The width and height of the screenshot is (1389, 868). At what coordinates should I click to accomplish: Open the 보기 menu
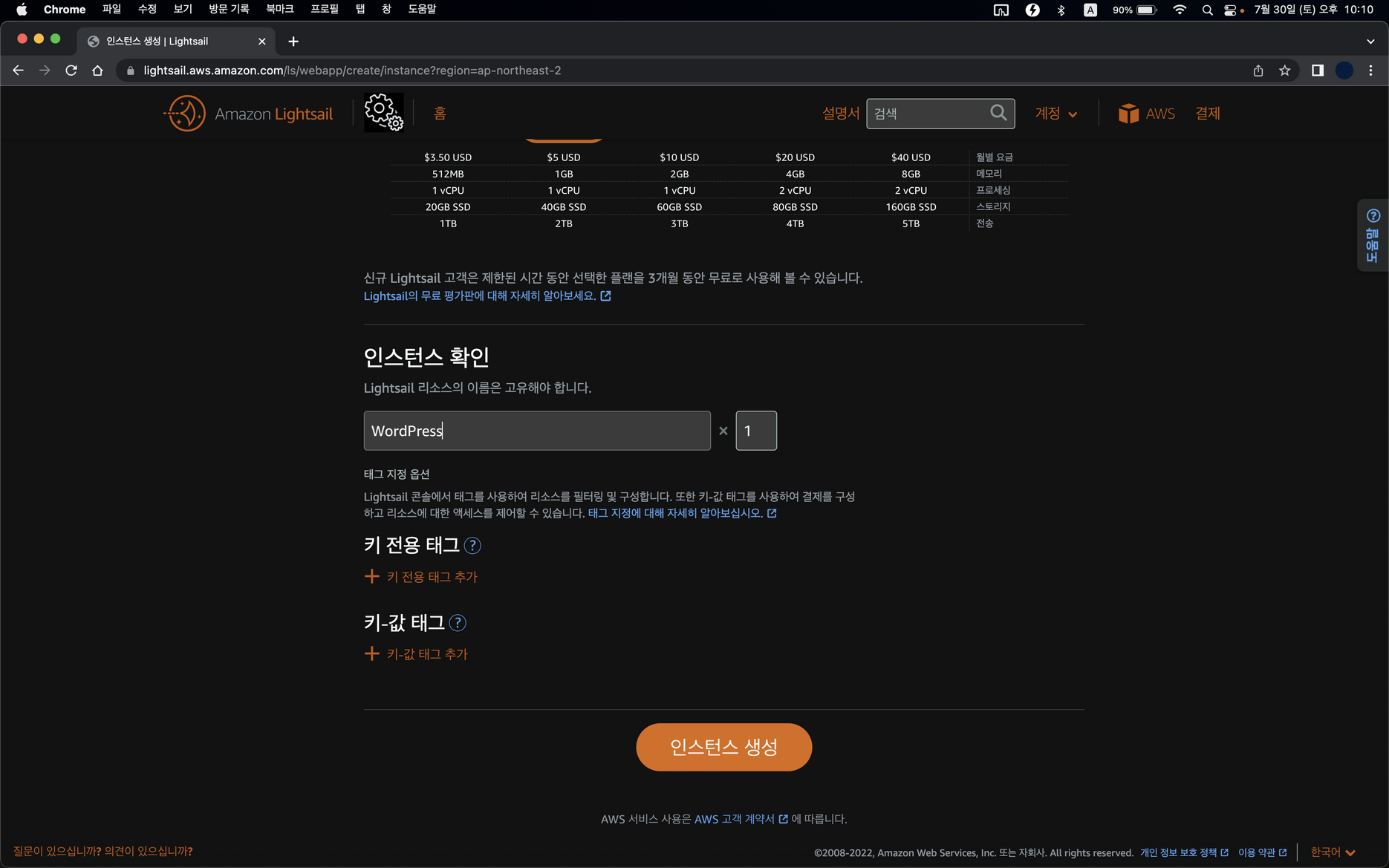(x=183, y=10)
